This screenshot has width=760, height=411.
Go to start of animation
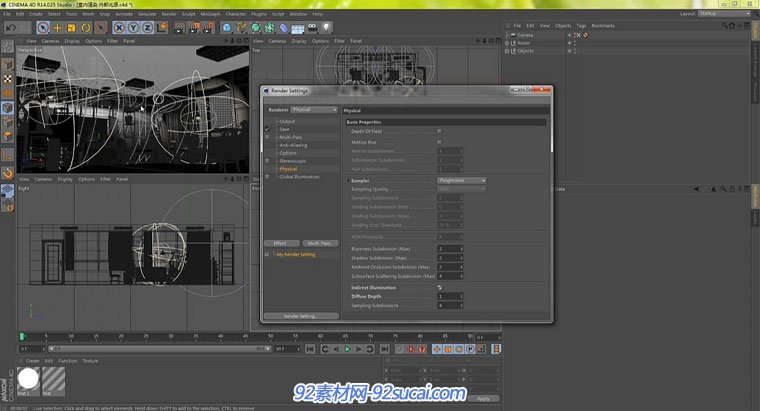click(310, 349)
